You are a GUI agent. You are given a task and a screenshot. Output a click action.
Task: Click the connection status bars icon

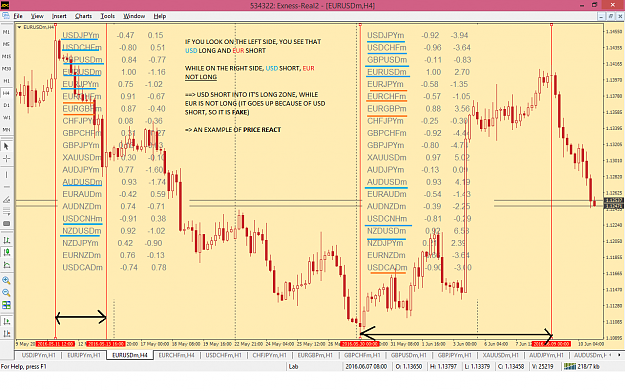(x=570, y=366)
